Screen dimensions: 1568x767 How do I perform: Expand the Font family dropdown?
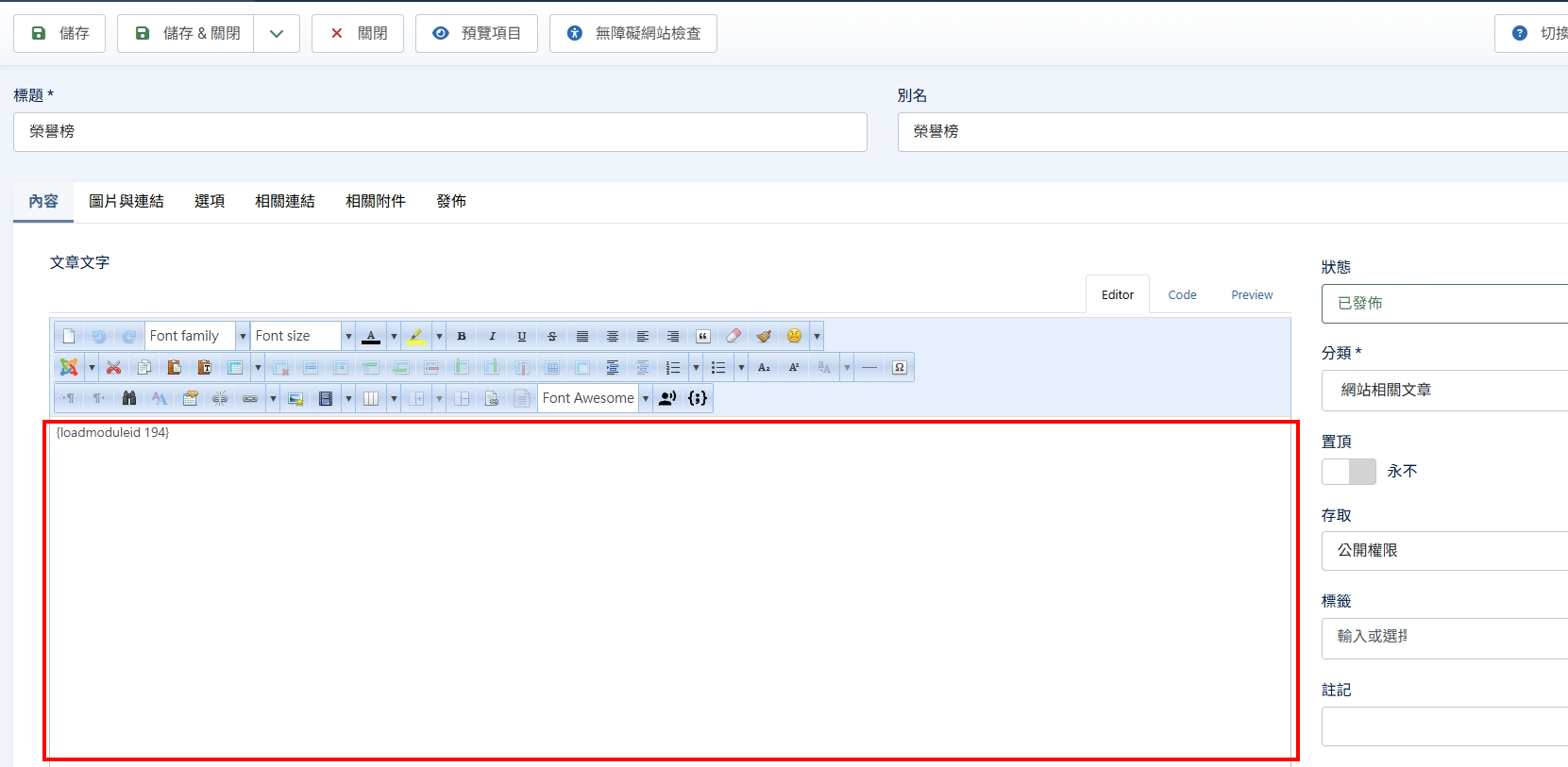point(243,336)
